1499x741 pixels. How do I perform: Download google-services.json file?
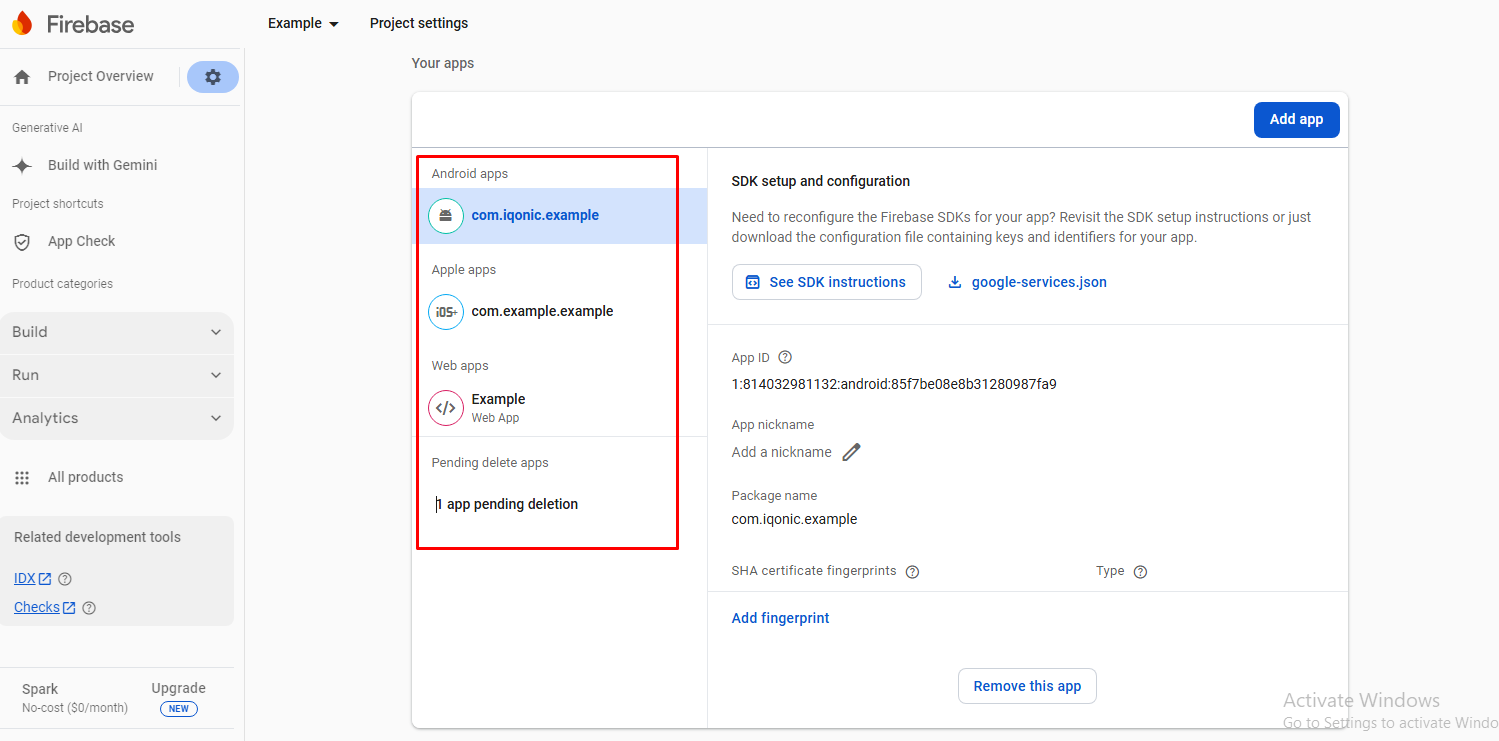(1028, 282)
